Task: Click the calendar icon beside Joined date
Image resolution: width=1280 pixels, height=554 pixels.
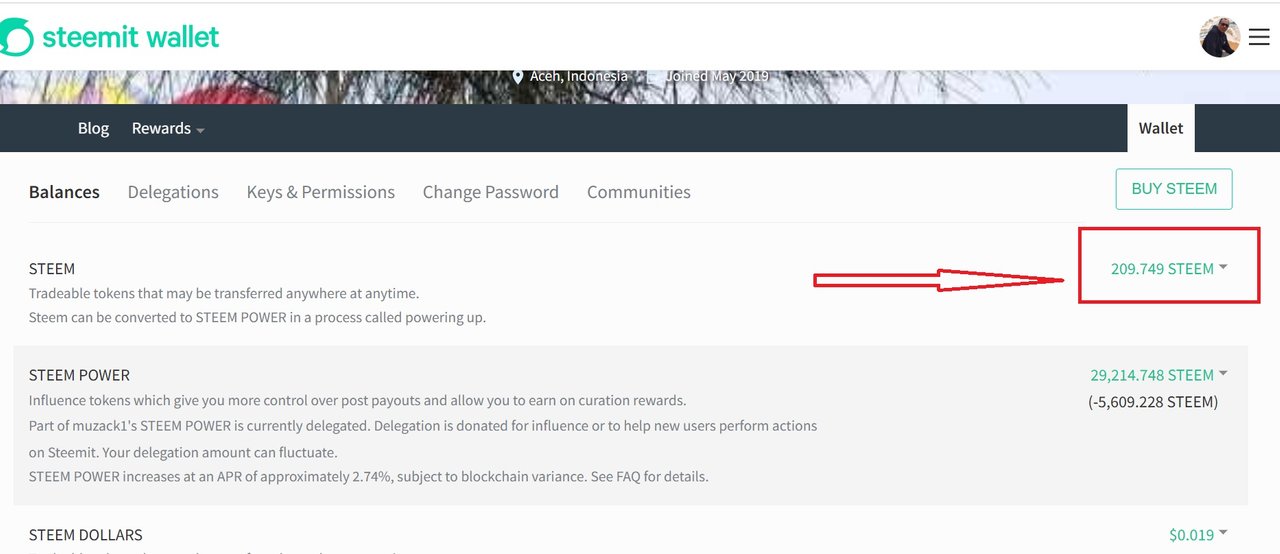Action: 653,77
